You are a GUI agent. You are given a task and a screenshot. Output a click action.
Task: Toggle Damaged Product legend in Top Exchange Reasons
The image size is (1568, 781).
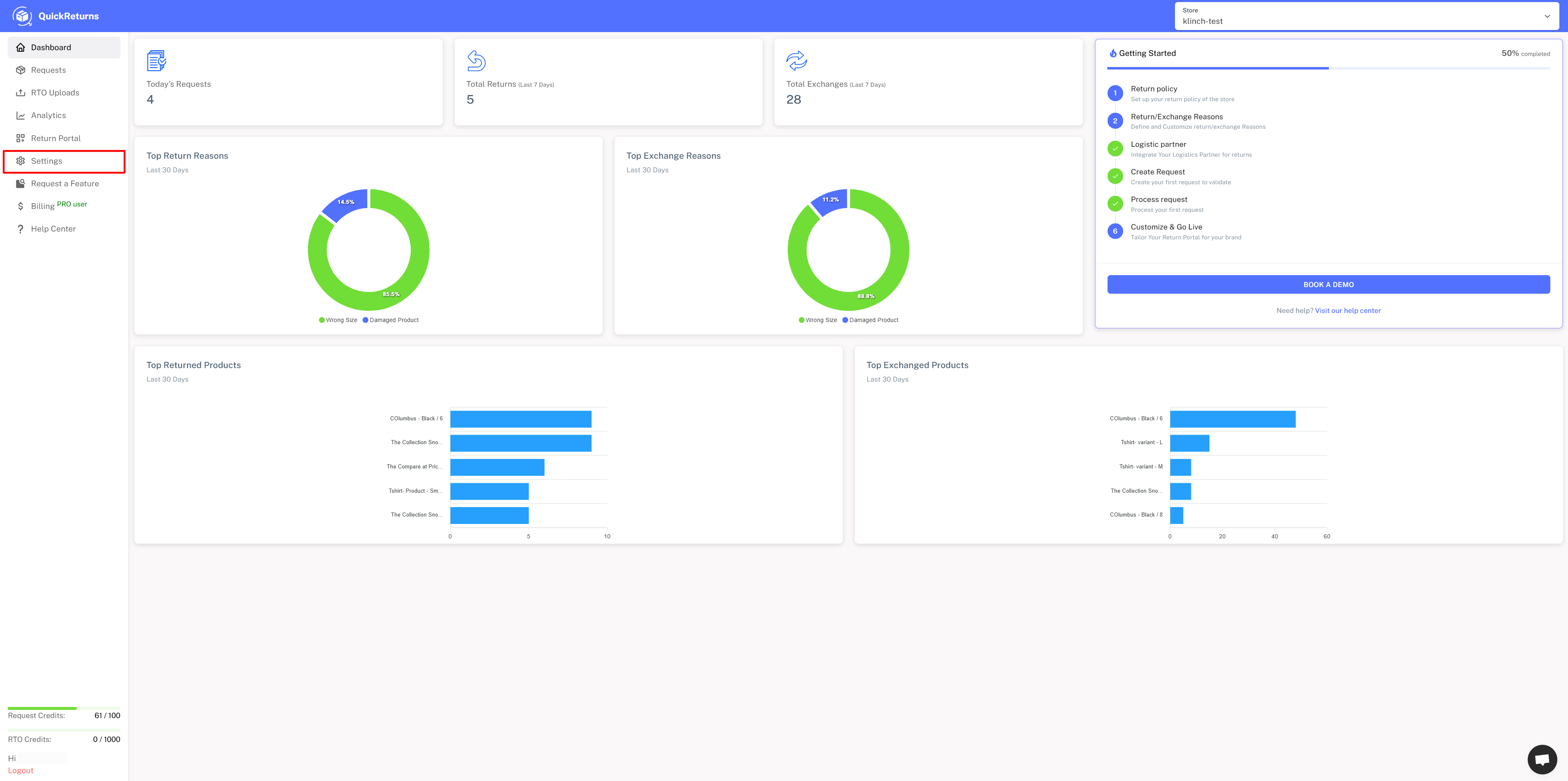tap(870, 320)
